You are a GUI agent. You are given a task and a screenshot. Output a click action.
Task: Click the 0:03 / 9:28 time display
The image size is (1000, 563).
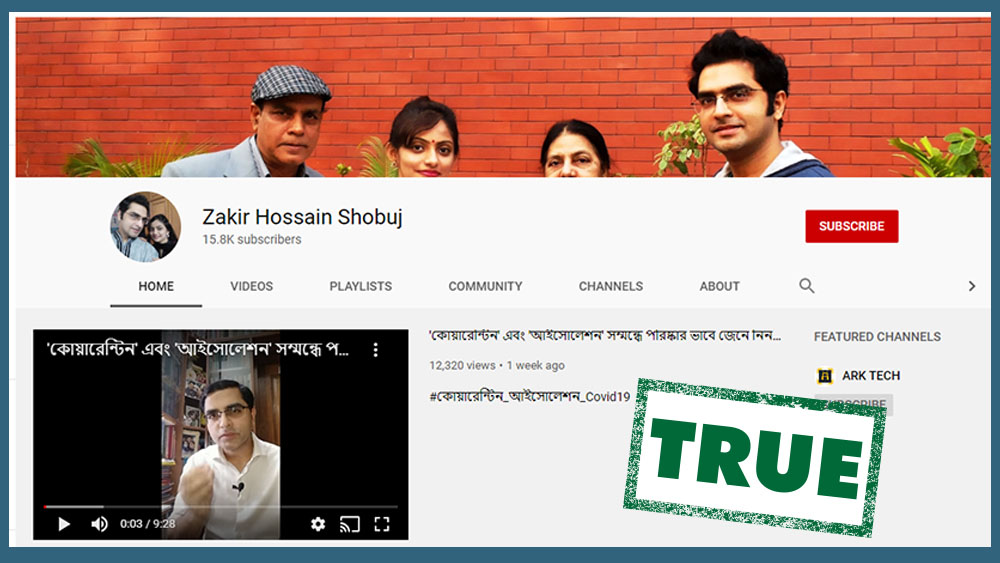(x=147, y=524)
